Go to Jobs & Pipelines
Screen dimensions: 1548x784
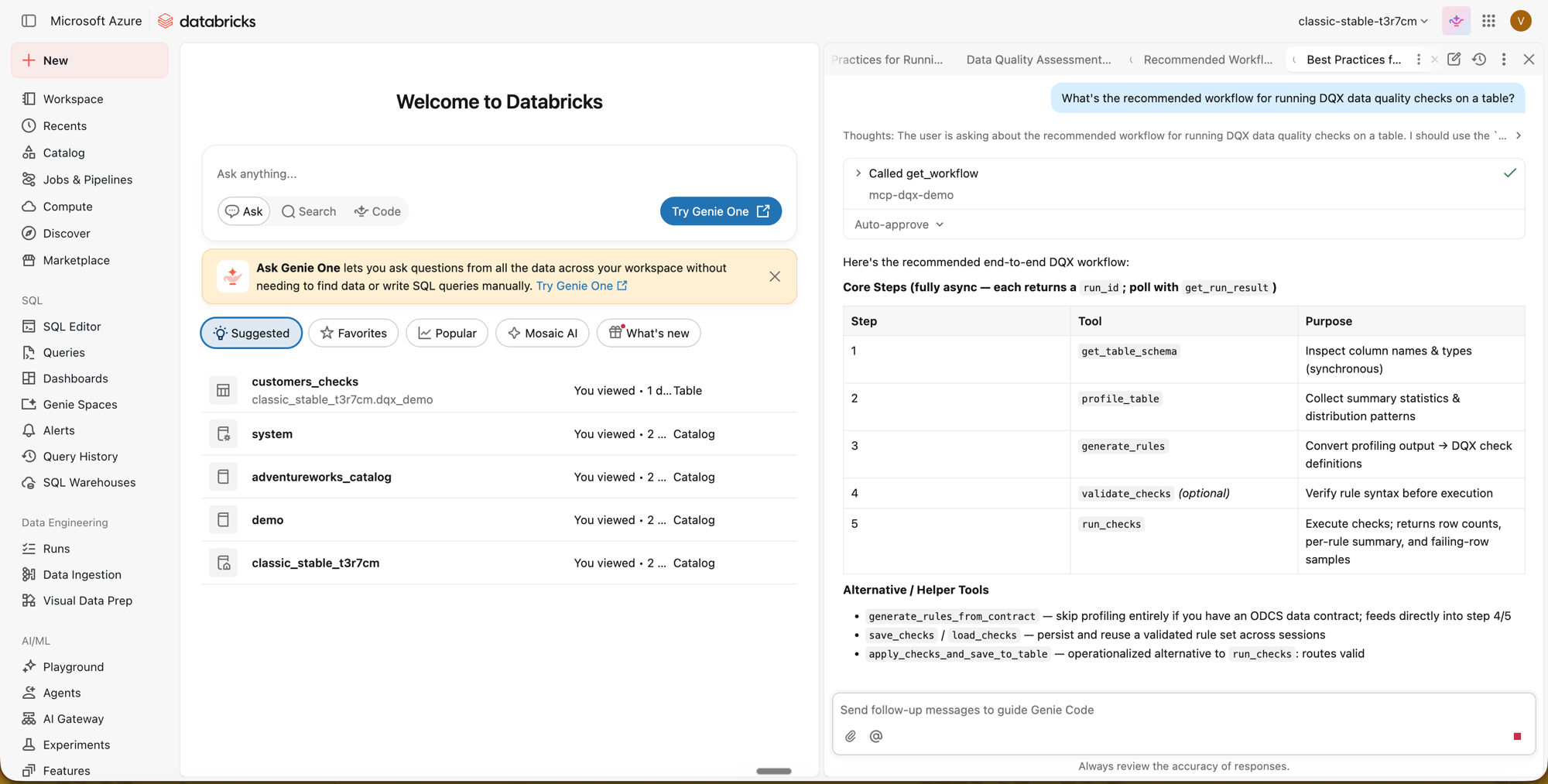coord(87,180)
